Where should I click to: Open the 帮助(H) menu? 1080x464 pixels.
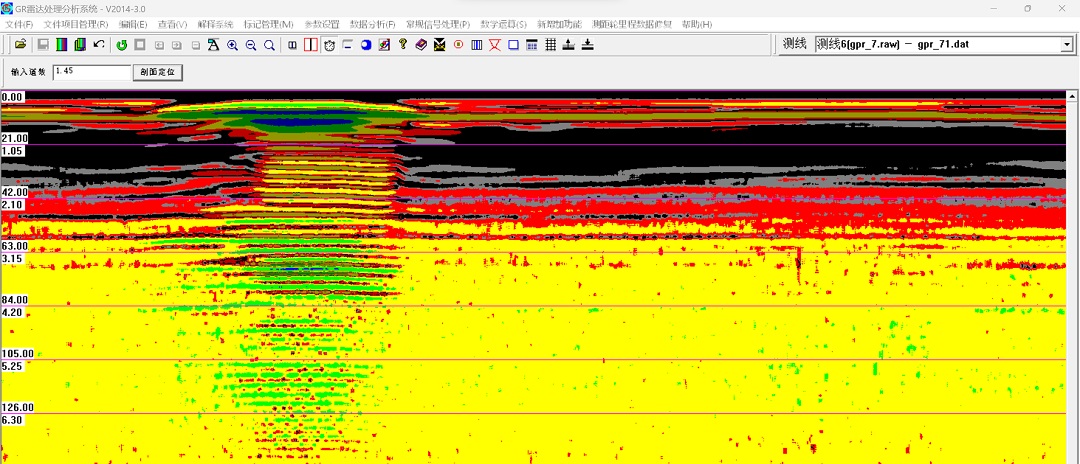(x=696, y=24)
